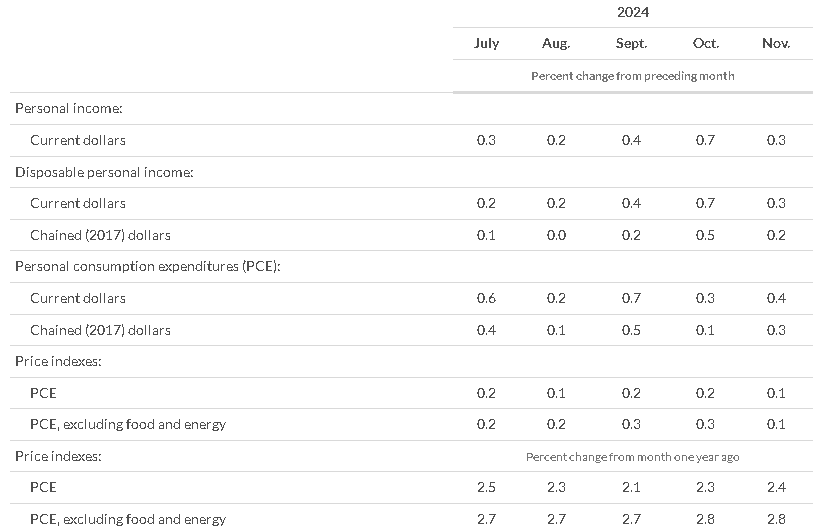Click September year-over-year PCE value 2.1
The height and width of the screenshot is (531, 821).
[x=631, y=488]
